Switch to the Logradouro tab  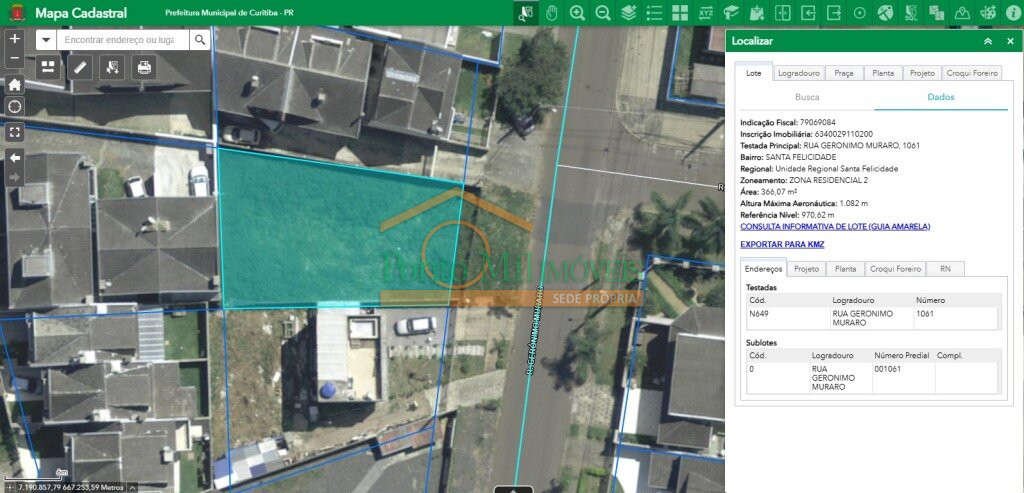tap(799, 74)
